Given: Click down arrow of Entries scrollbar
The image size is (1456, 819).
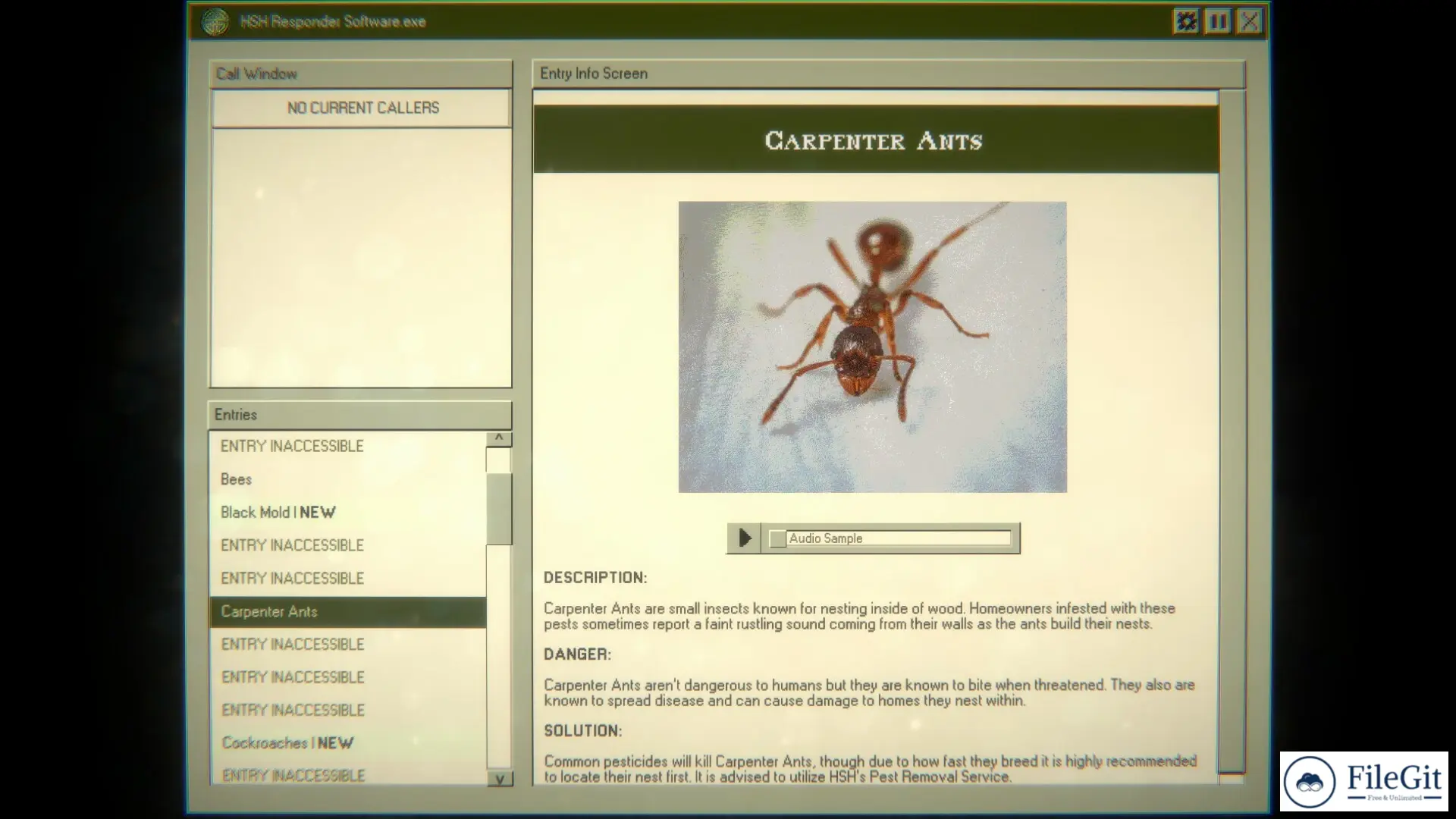Looking at the screenshot, I should tap(499, 778).
